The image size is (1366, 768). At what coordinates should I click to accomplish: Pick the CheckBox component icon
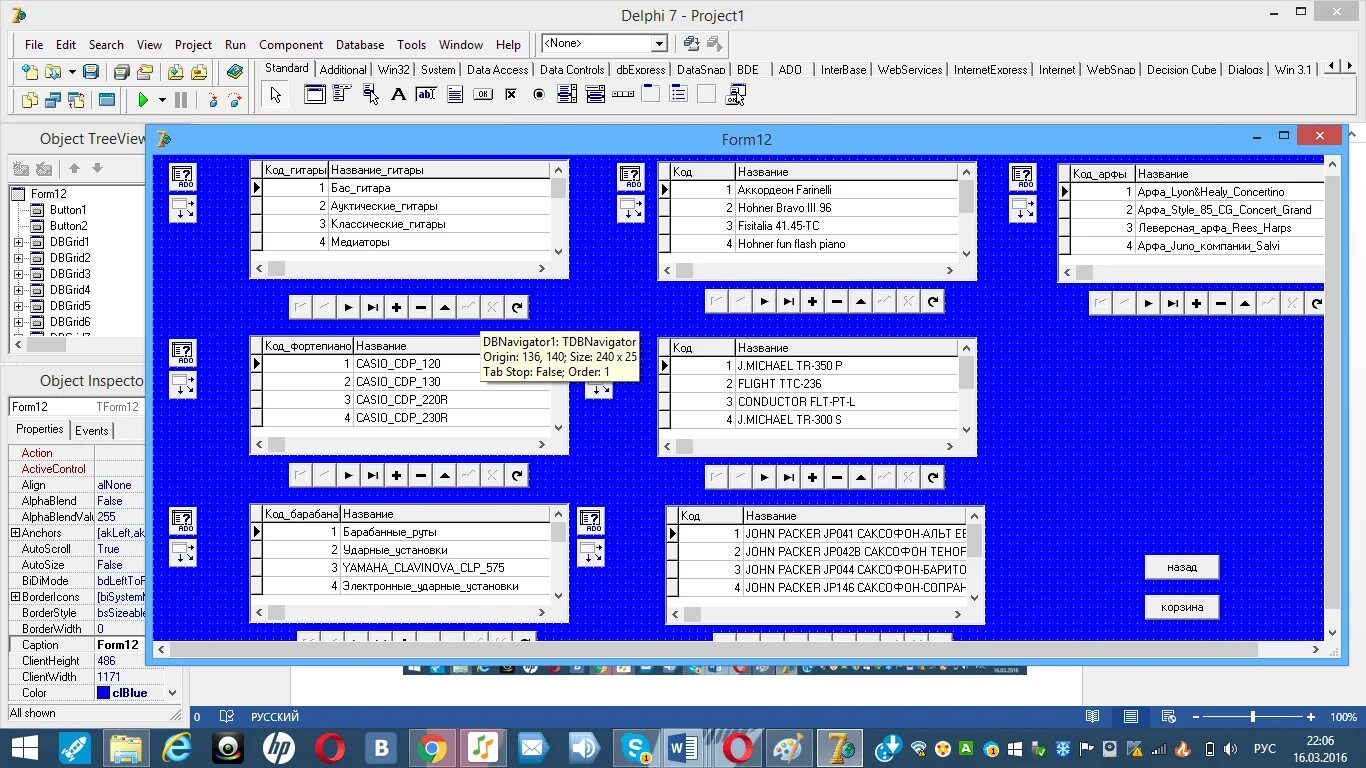tap(511, 95)
